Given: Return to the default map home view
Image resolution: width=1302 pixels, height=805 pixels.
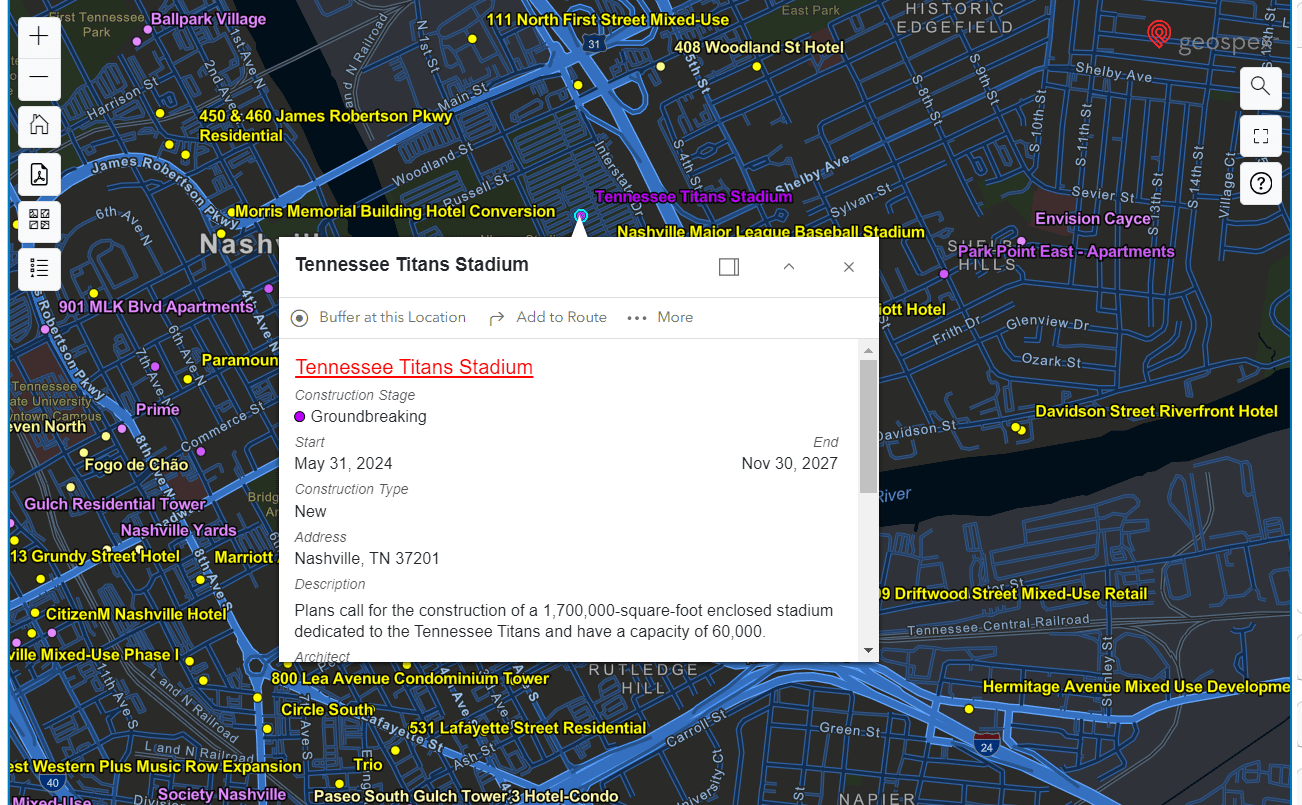Looking at the screenshot, I should 39,126.
